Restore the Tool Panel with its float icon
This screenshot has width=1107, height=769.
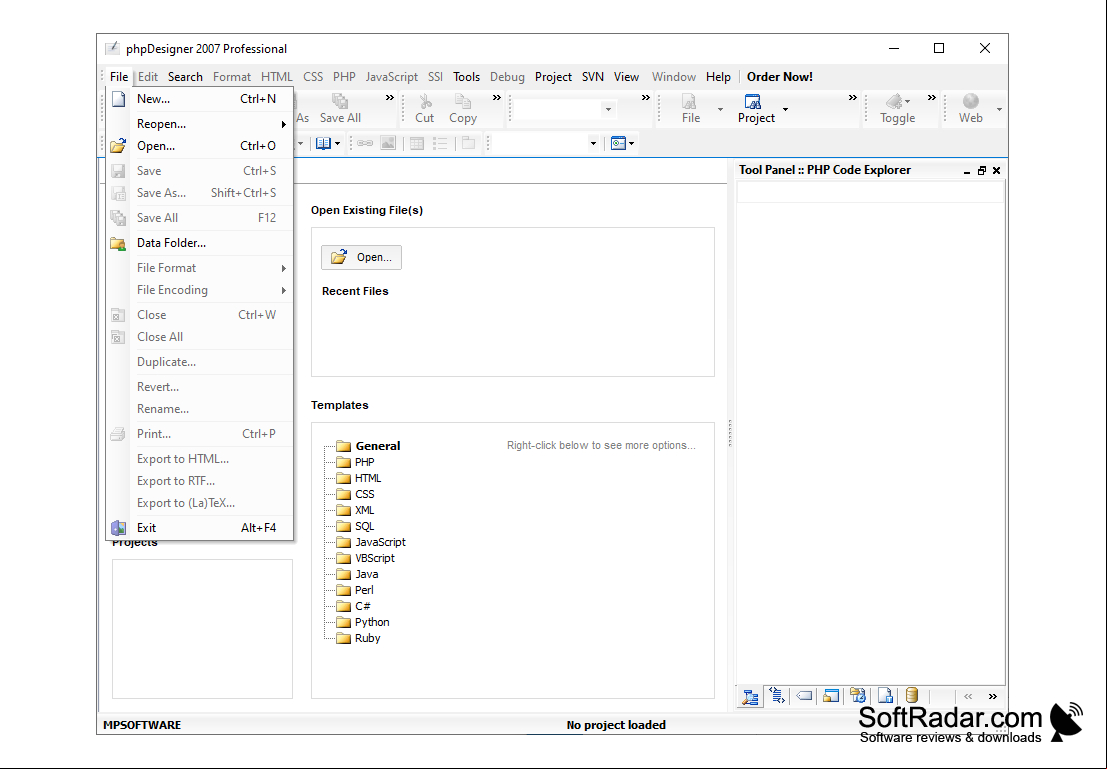click(x=981, y=171)
